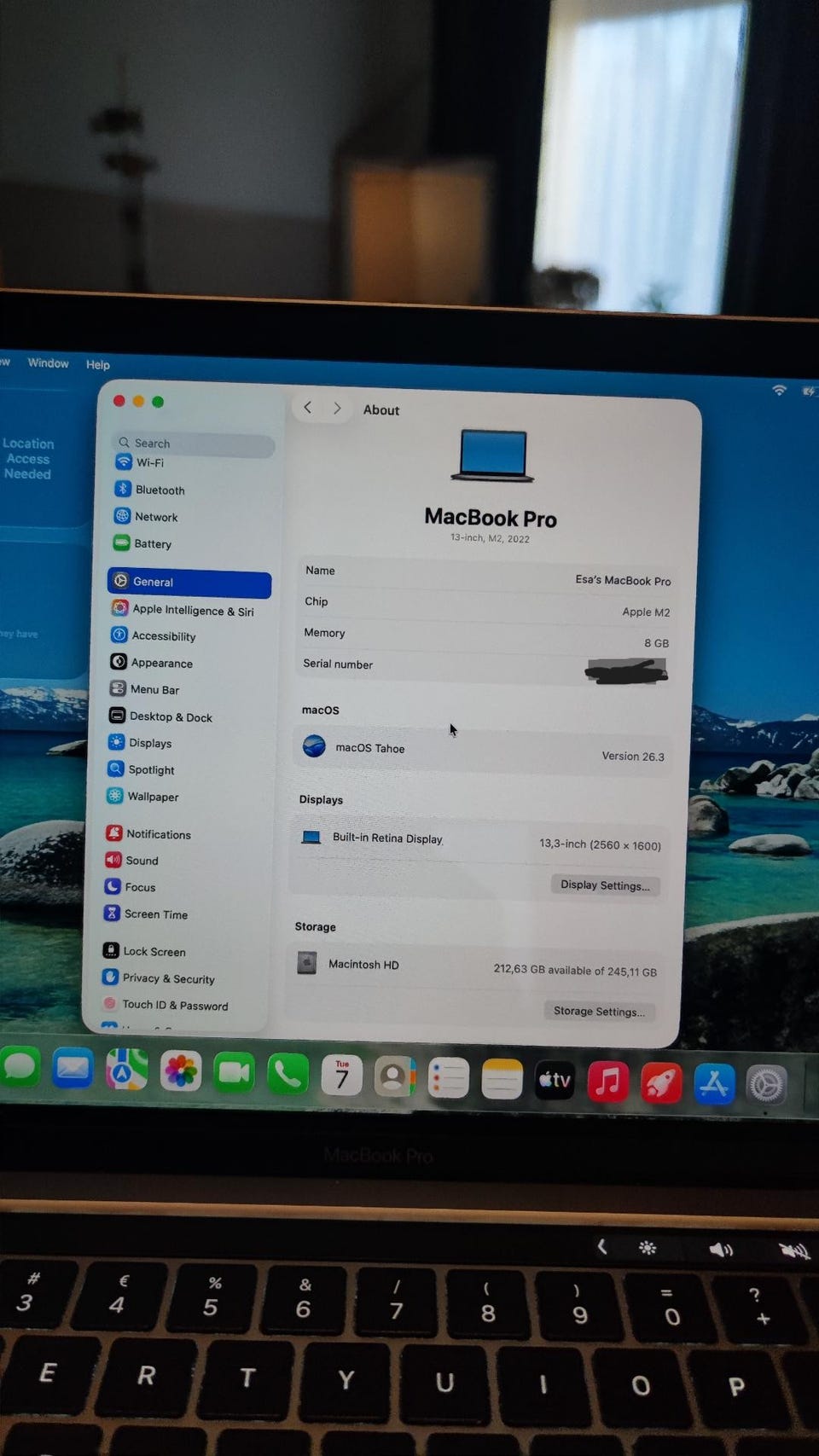
Task: Open Touch ID & Password settings
Action: coord(164,1005)
